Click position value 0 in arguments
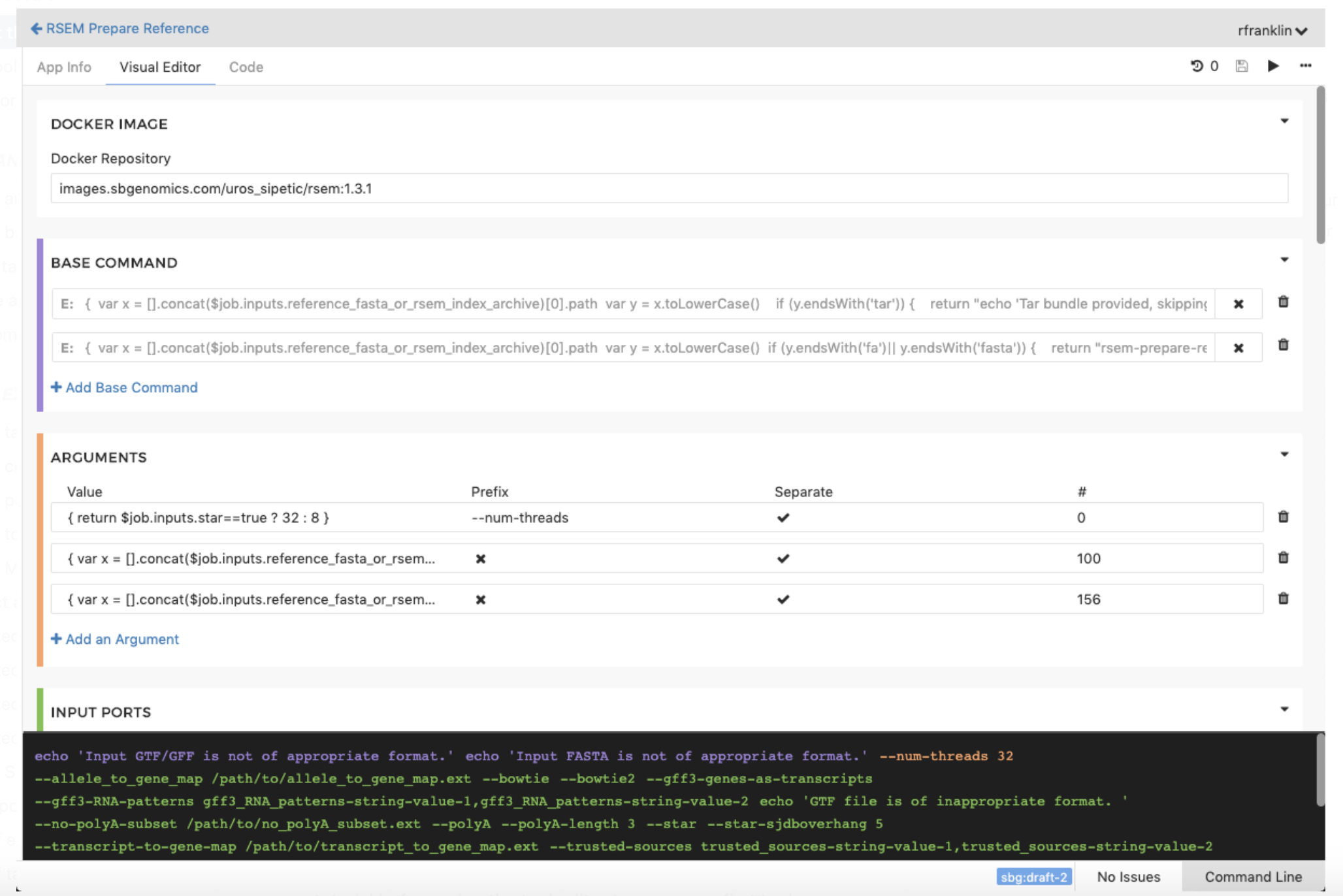This screenshot has width=1343, height=896. pyautogui.click(x=1082, y=518)
